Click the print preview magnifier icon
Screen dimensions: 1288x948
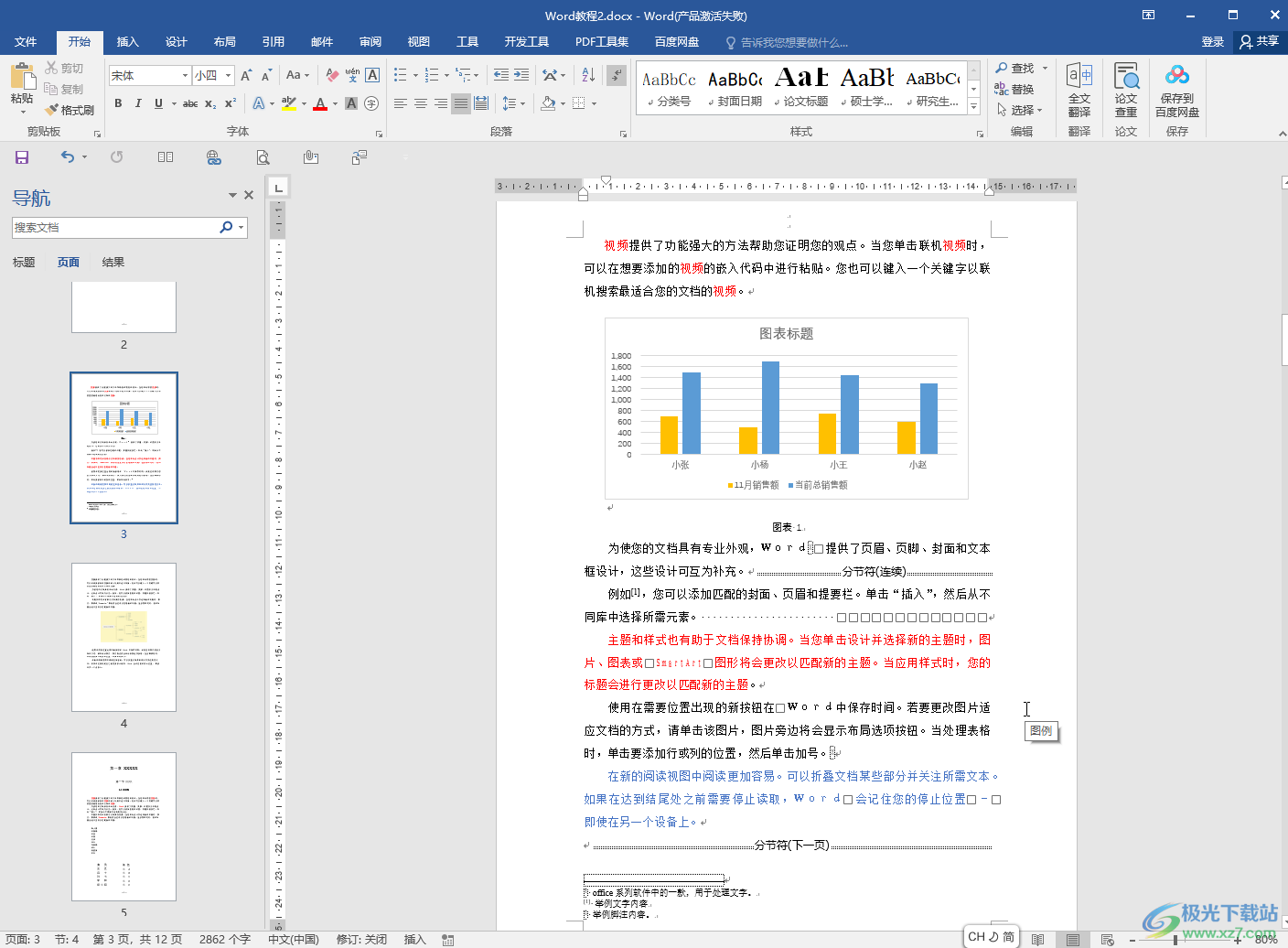click(x=263, y=157)
